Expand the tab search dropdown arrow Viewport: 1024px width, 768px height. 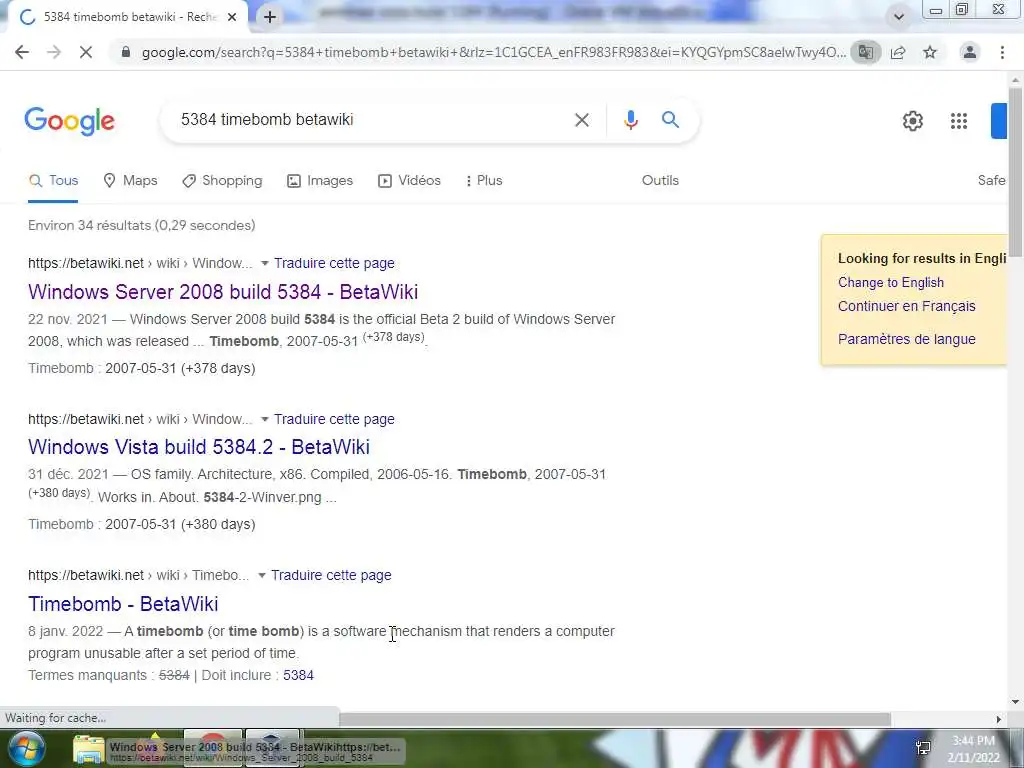(x=899, y=17)
